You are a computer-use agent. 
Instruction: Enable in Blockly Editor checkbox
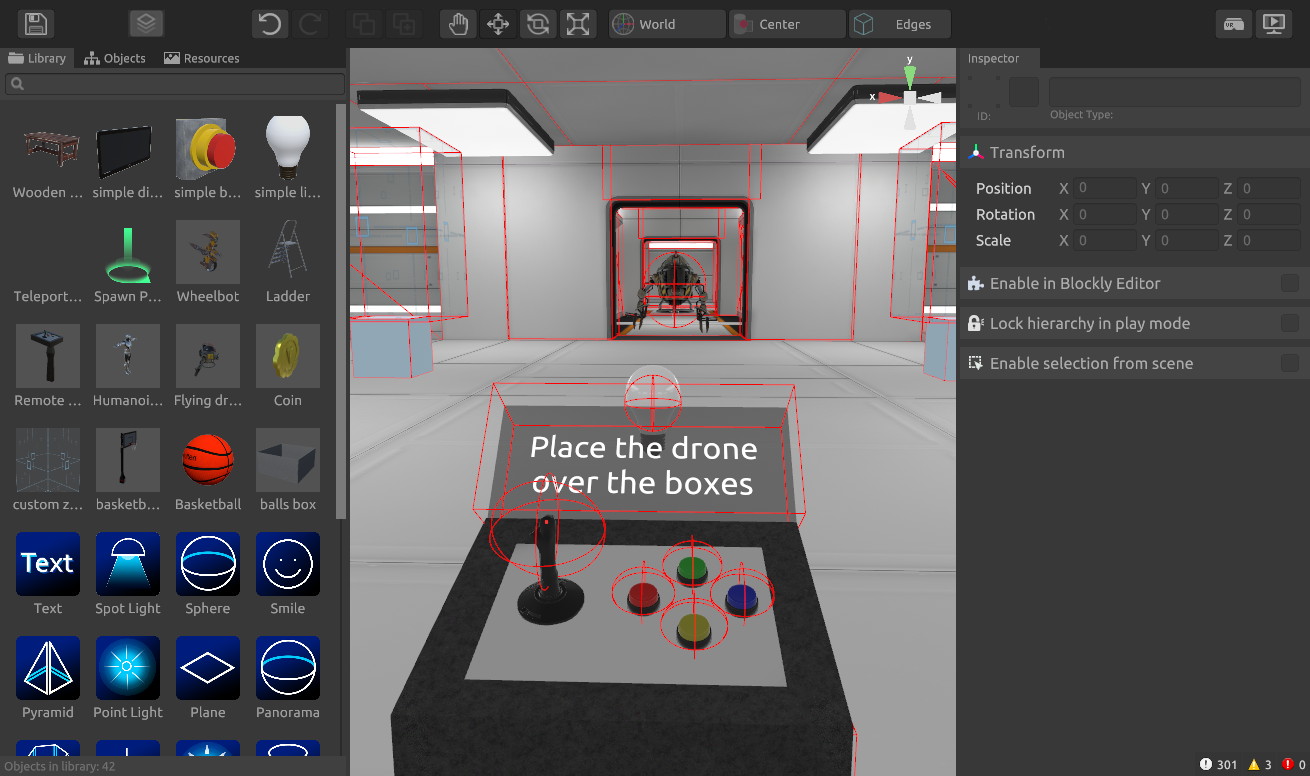pos(1290,284)
